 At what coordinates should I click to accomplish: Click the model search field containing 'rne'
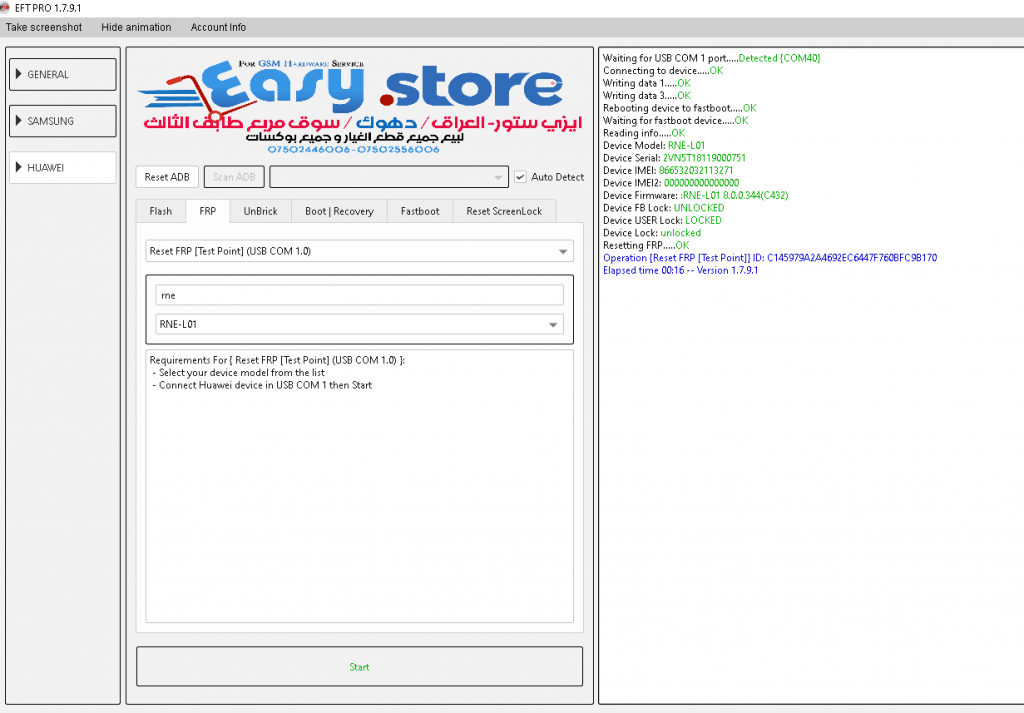pos(359,295)
